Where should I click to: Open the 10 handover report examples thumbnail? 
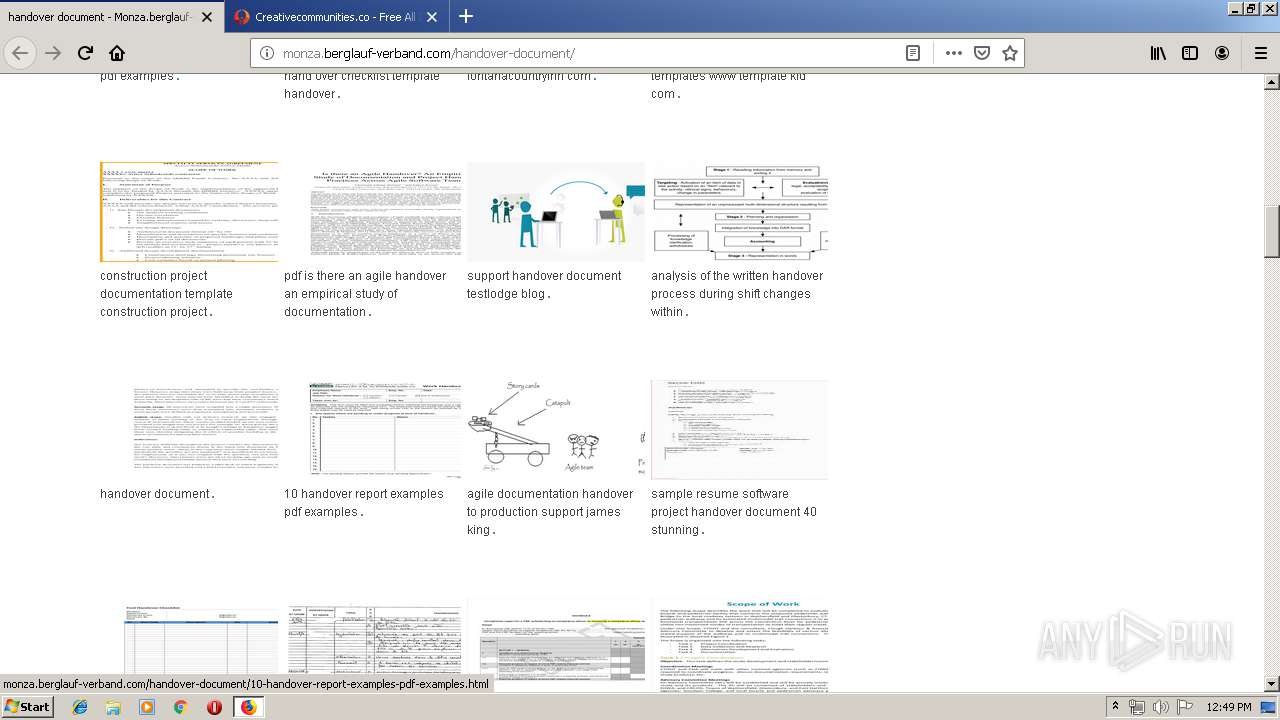(373, 430)
